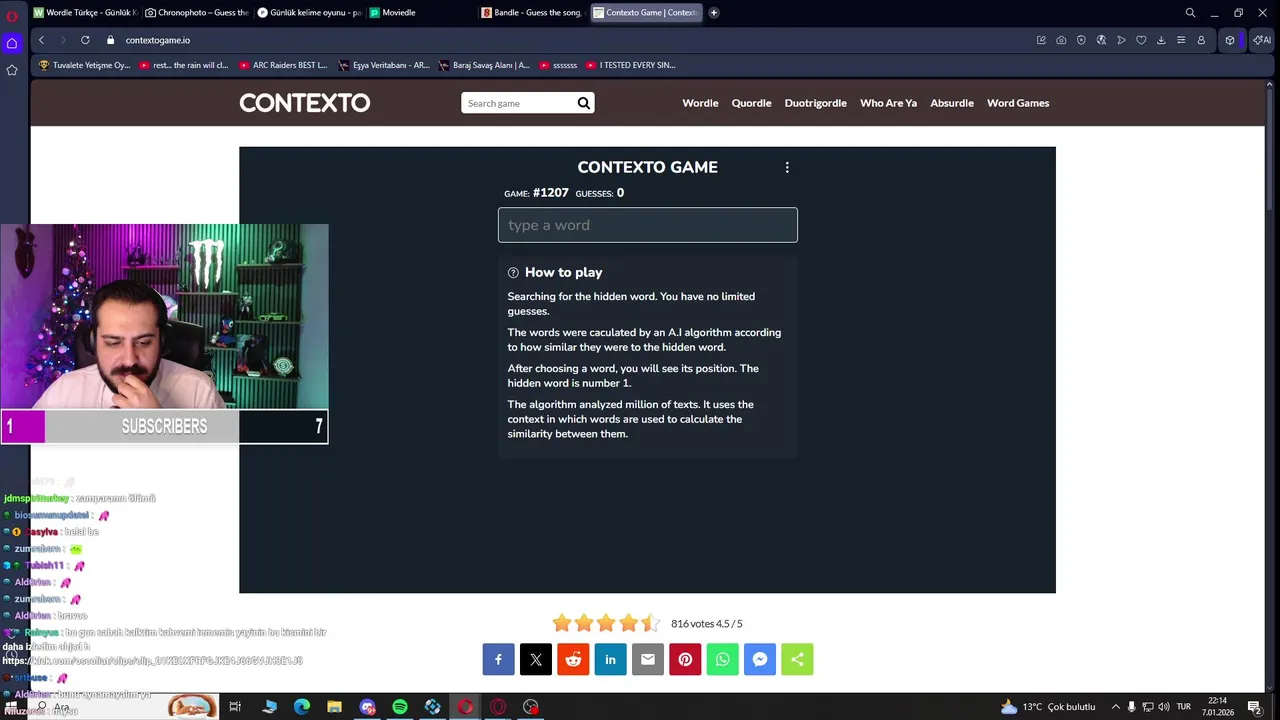Open the three-dot game options menu
This screenshot has height=720, width=1280.
pyautogui.click(x=787, y=168)
